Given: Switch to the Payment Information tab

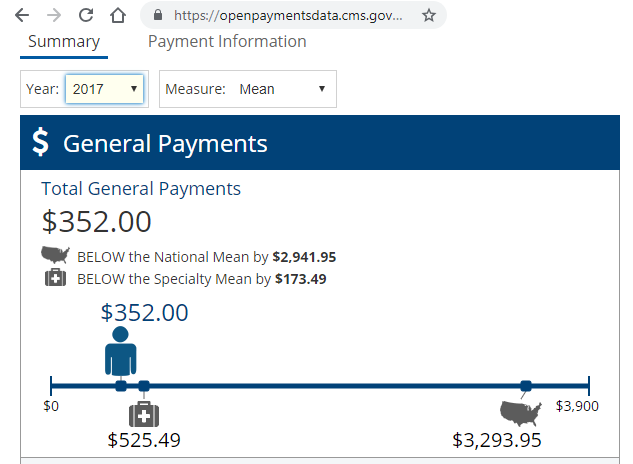Looking at the screenshot, I should point(227,42).
